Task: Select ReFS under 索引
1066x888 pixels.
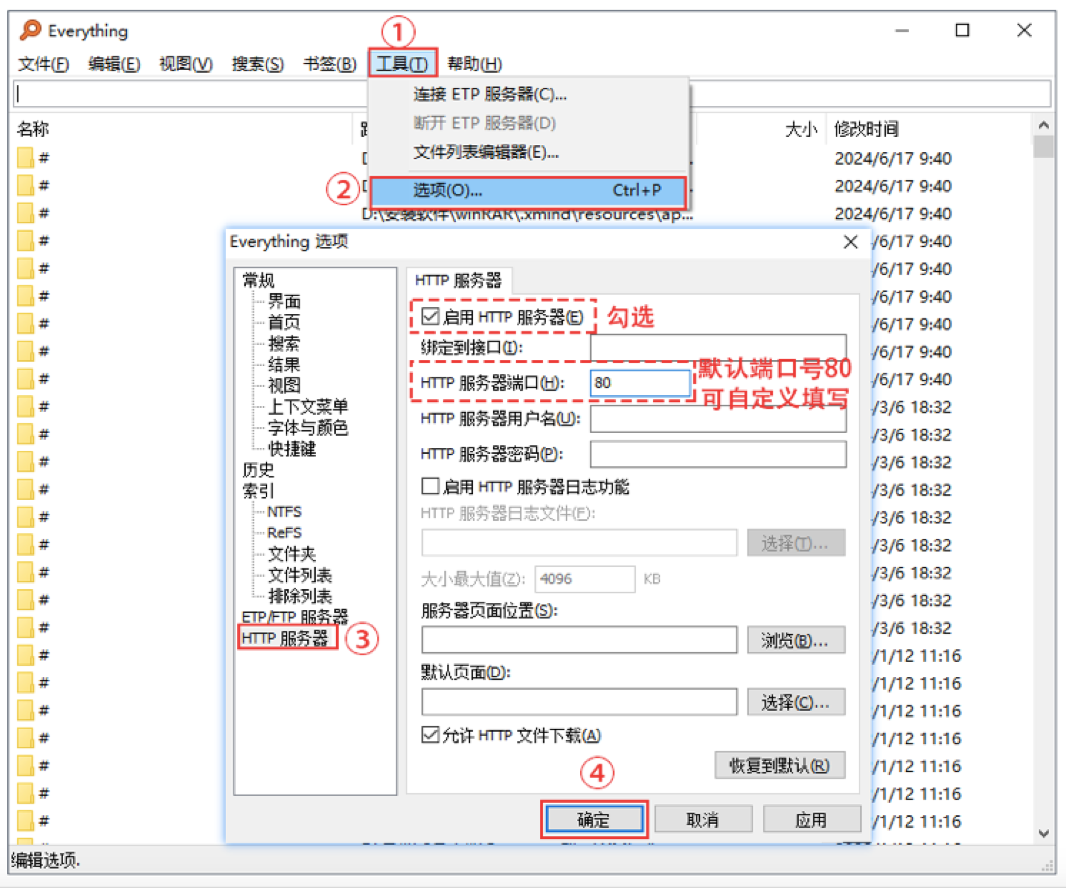Action: [x=284, y=533]
